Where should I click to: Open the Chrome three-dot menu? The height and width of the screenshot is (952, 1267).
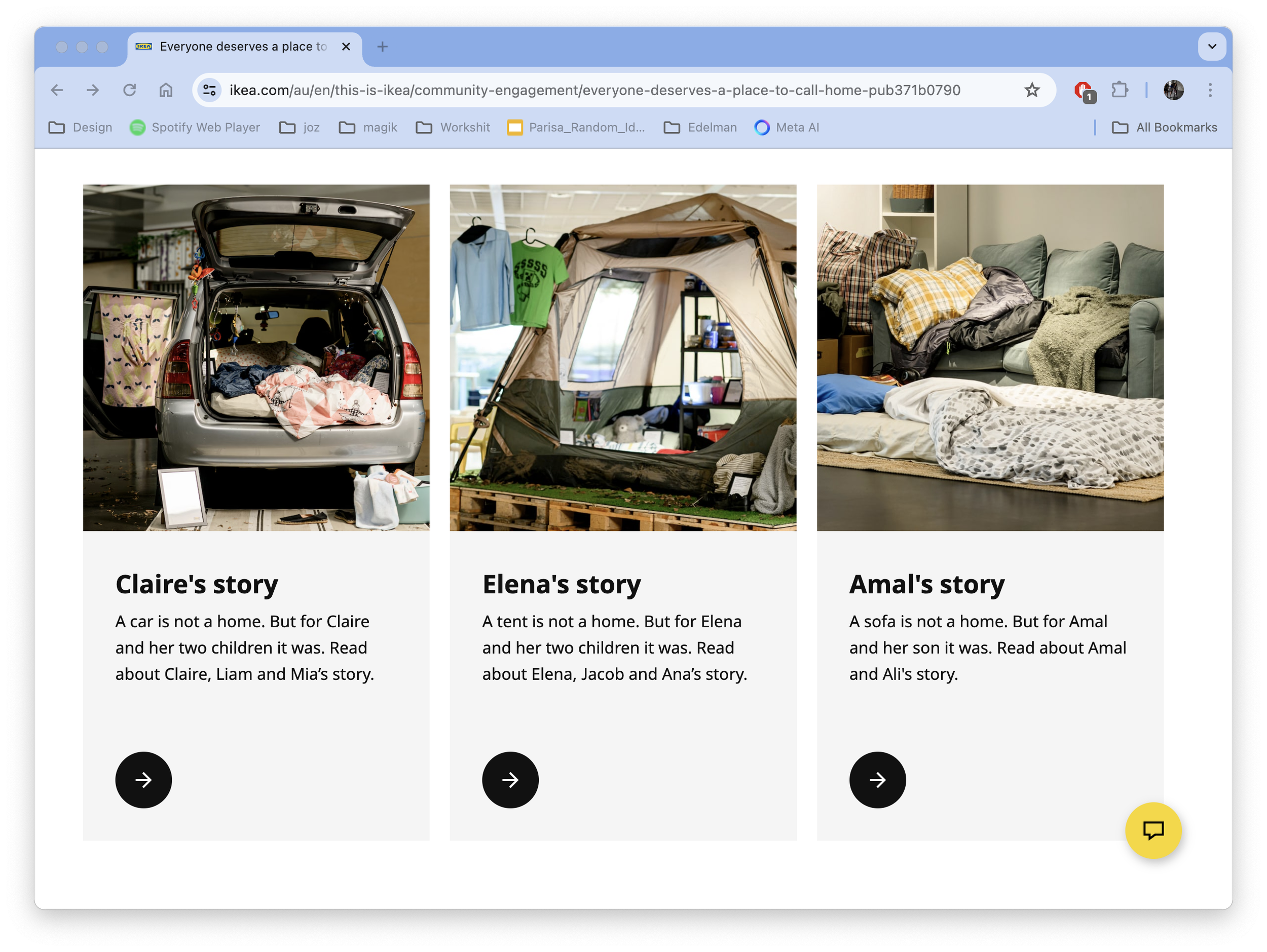(1210, 90)
